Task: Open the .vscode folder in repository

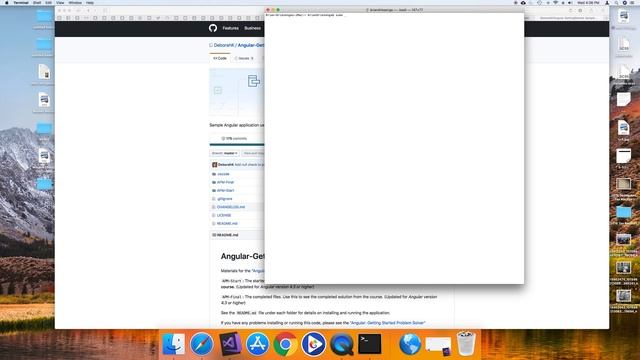Action: click(223, 174)
